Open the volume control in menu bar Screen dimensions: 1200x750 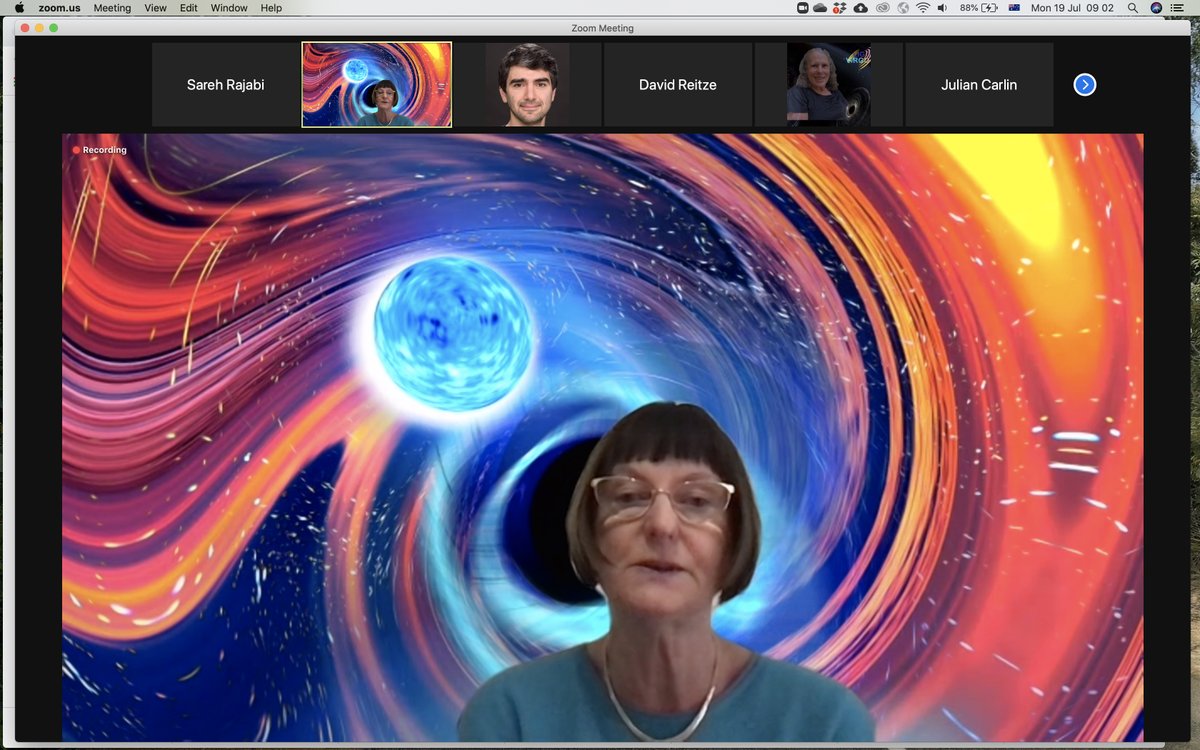coord(944,8)
